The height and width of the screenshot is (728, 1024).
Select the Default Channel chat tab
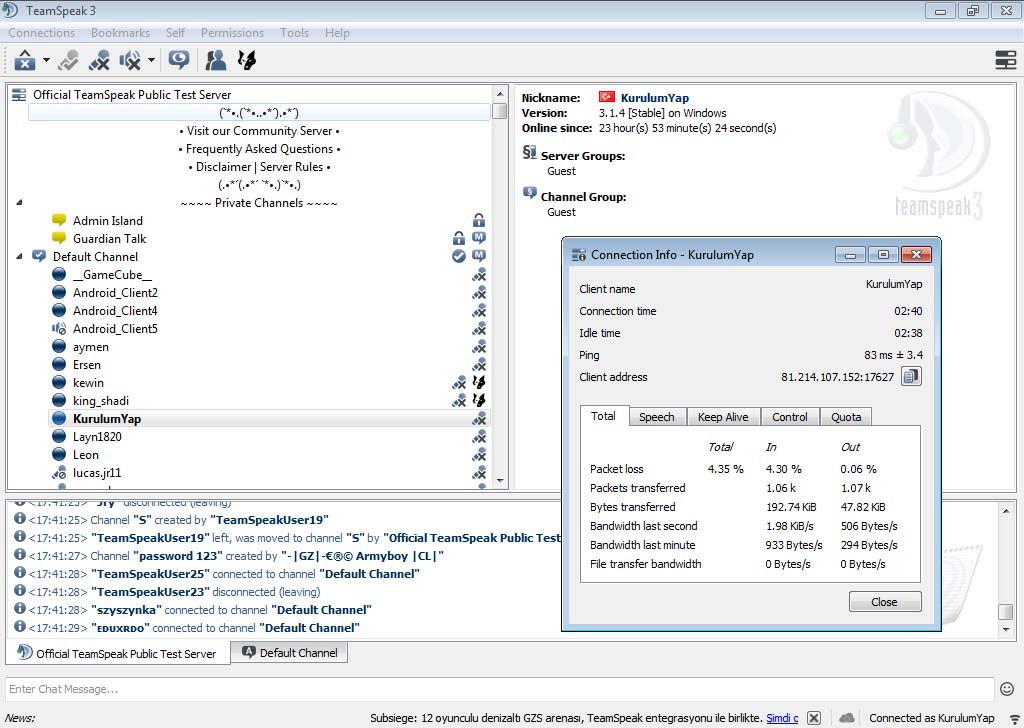tap(290, 652)
